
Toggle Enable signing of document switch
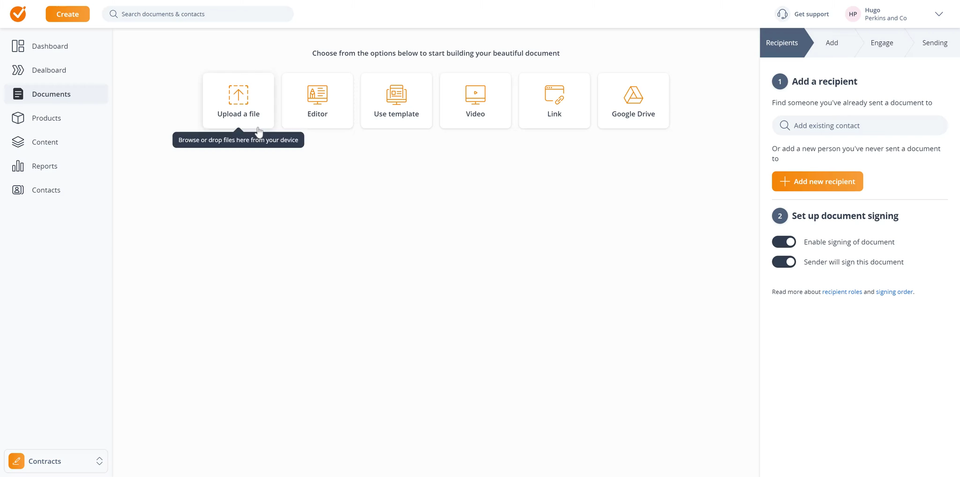(x=784, y=242)
